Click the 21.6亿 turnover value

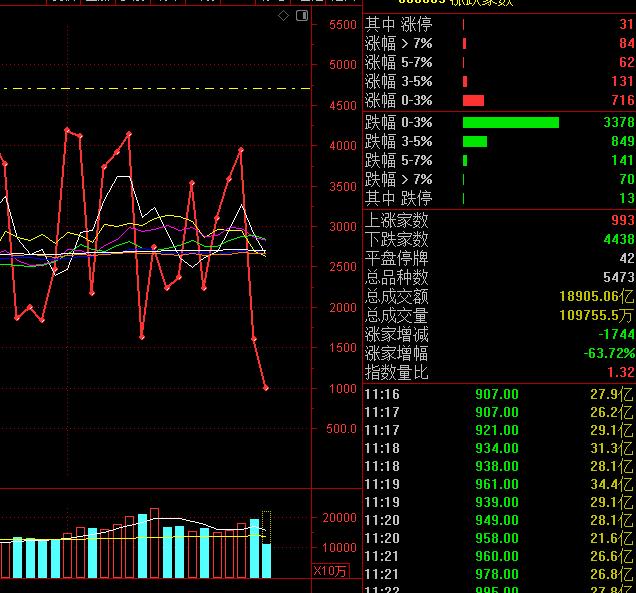(612, 538)
